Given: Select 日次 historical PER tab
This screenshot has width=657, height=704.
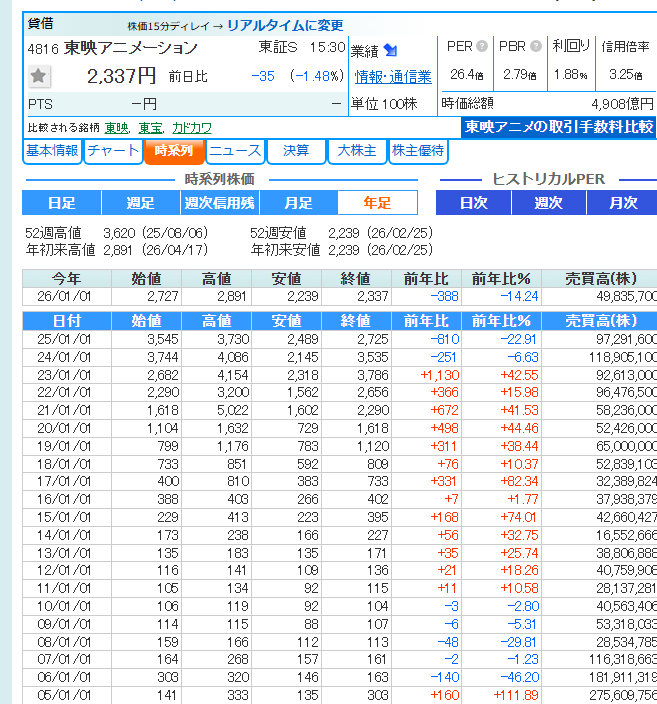Looking at the screenshot, I should pyautogui.click(x=473, y=203).
